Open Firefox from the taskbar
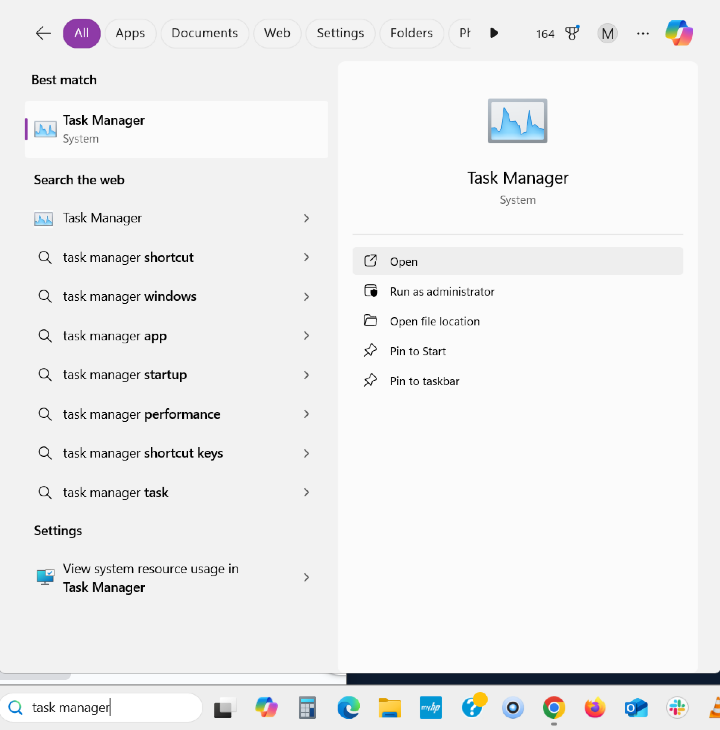This screenshot has height=730, width=720. tap(595, 708)
